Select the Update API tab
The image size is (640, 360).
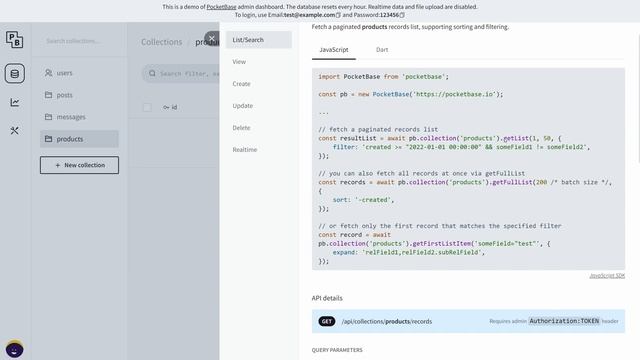coord(259,106)
